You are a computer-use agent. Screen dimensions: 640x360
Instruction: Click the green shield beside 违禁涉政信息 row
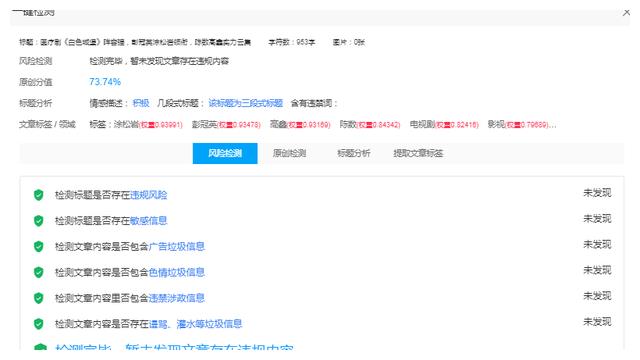tap(38, 298)
